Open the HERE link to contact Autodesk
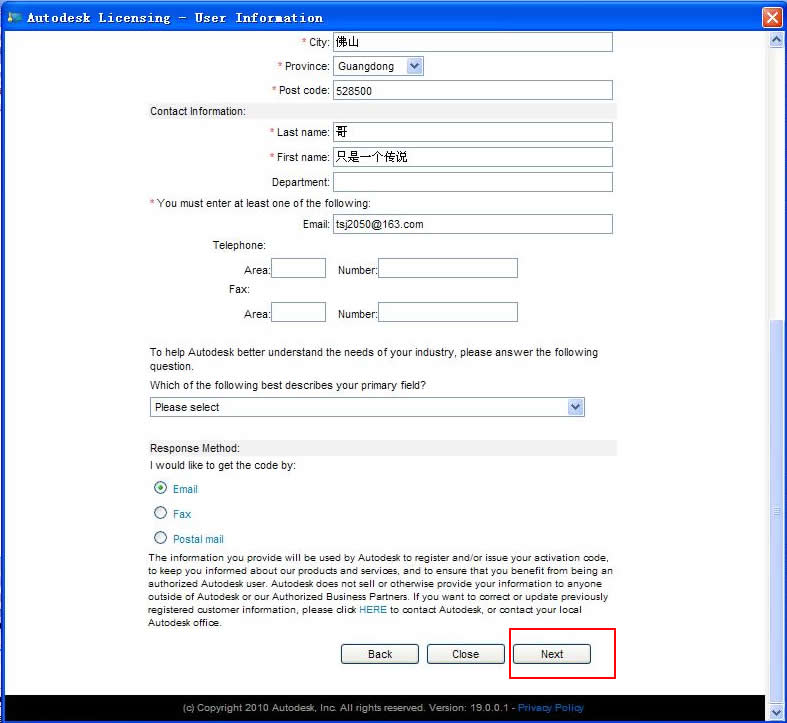The height and width of the screenshot is (723, 787). point(372,609)
